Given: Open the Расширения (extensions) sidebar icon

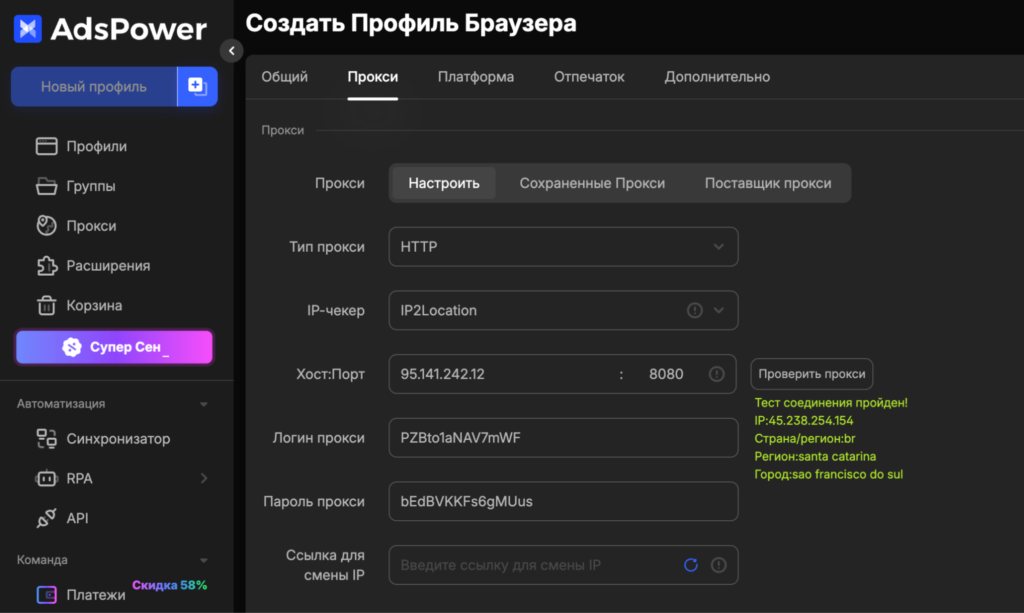Looking at the screenshot, I should (46, 265).
